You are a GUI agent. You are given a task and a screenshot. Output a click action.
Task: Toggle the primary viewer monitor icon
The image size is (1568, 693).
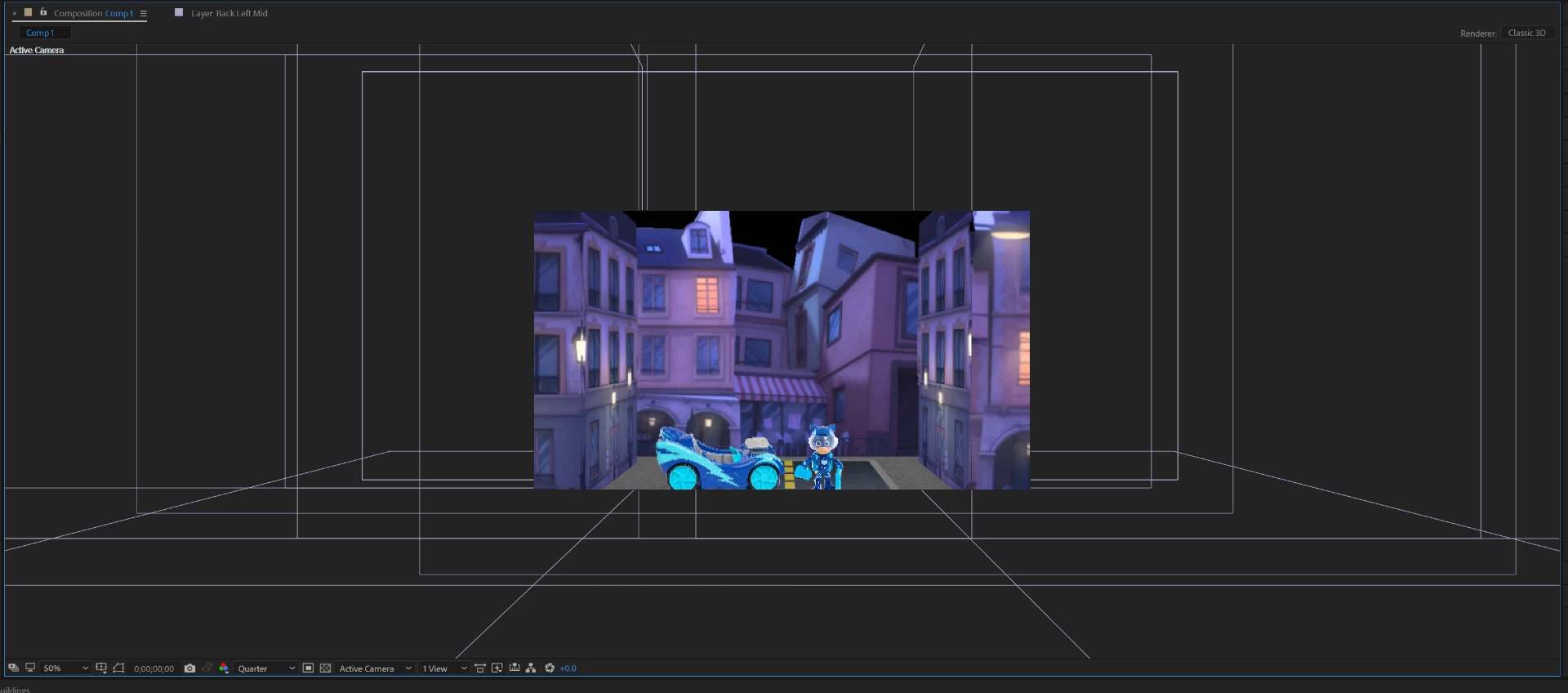(x=30, y=668)
